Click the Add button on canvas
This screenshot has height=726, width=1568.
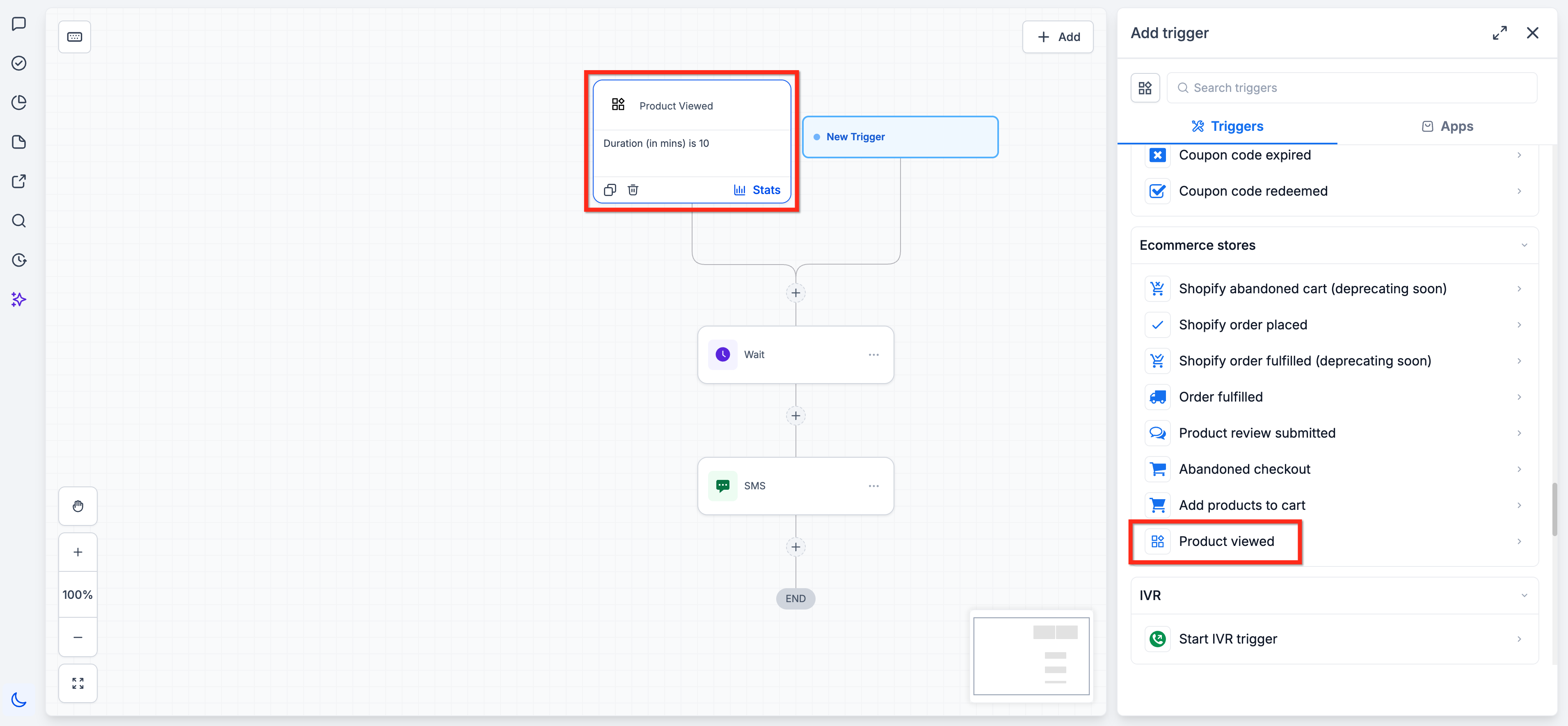coord(1058,37)
